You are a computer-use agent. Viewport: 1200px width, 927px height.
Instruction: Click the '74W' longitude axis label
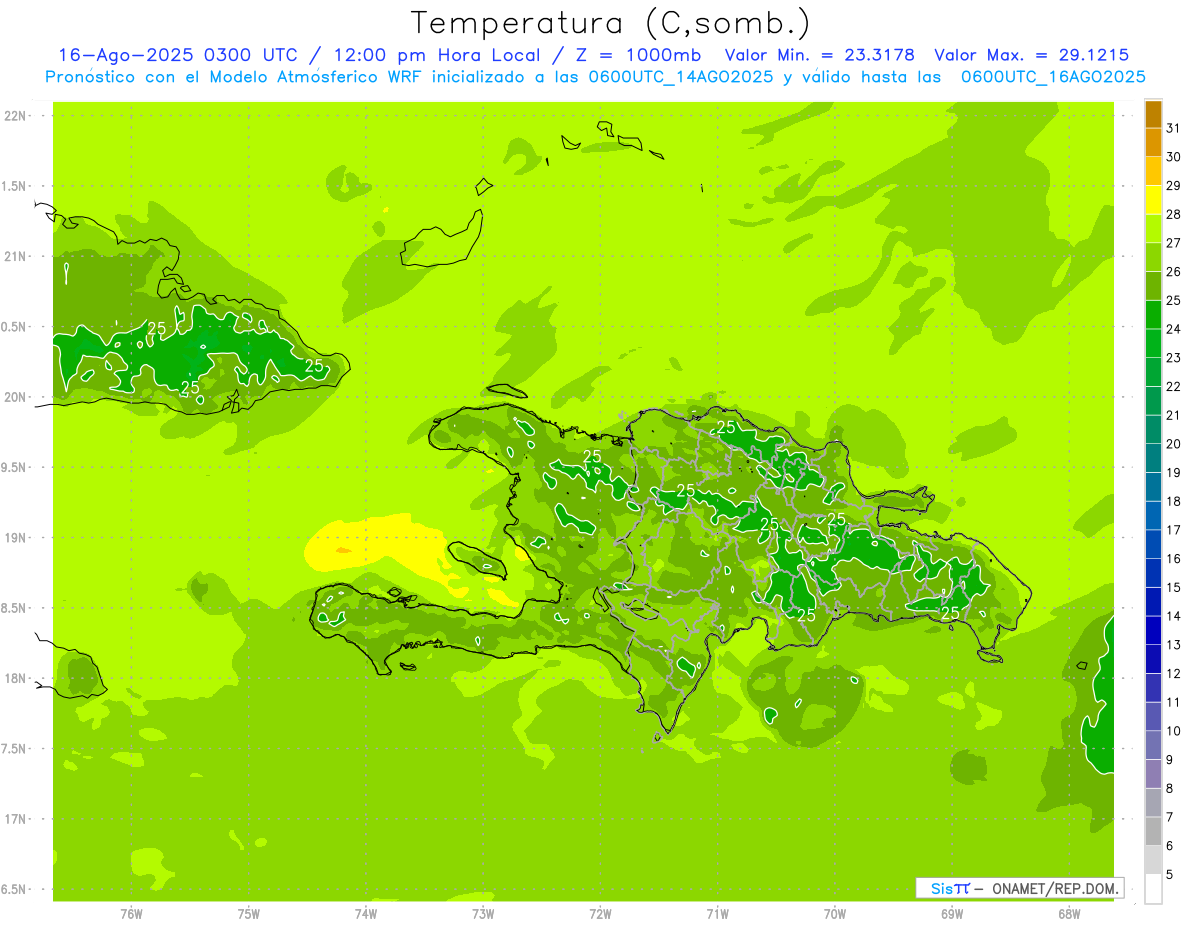(x=366, y=914)
